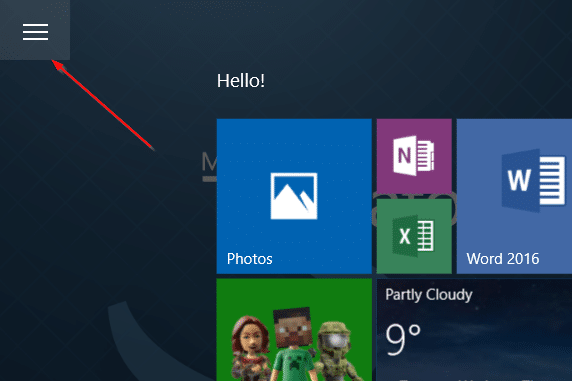
Task: Open the Word 2016 tile
Action: point(514,196)
